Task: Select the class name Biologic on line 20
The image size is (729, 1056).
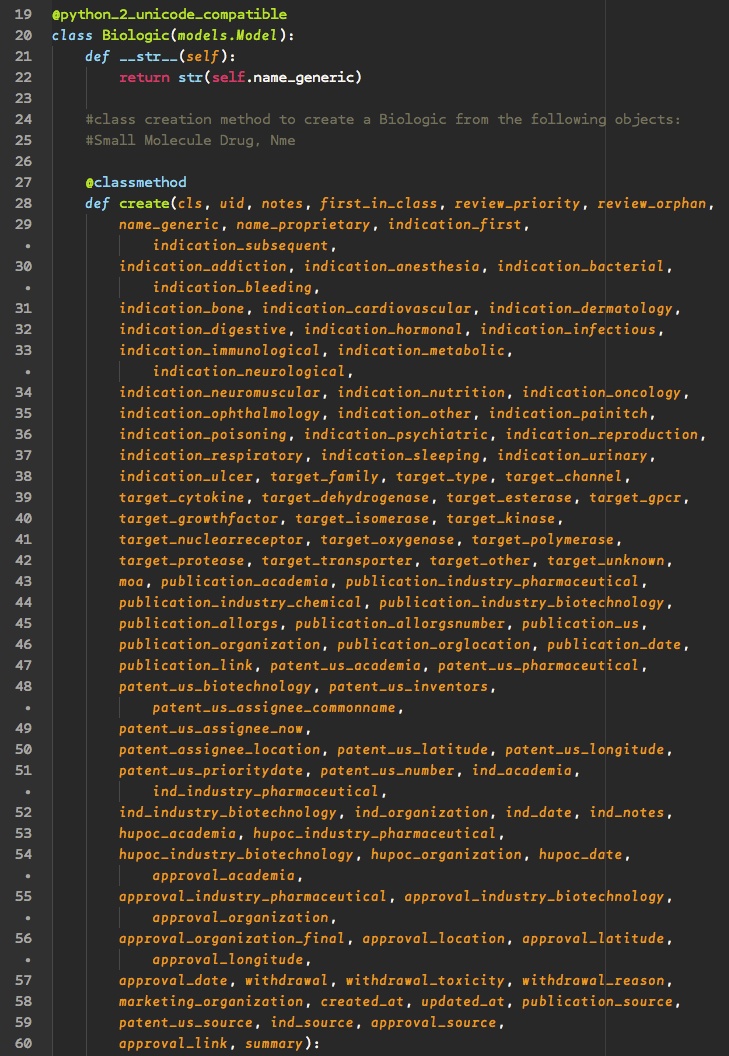Action: [x=135, y=35]
